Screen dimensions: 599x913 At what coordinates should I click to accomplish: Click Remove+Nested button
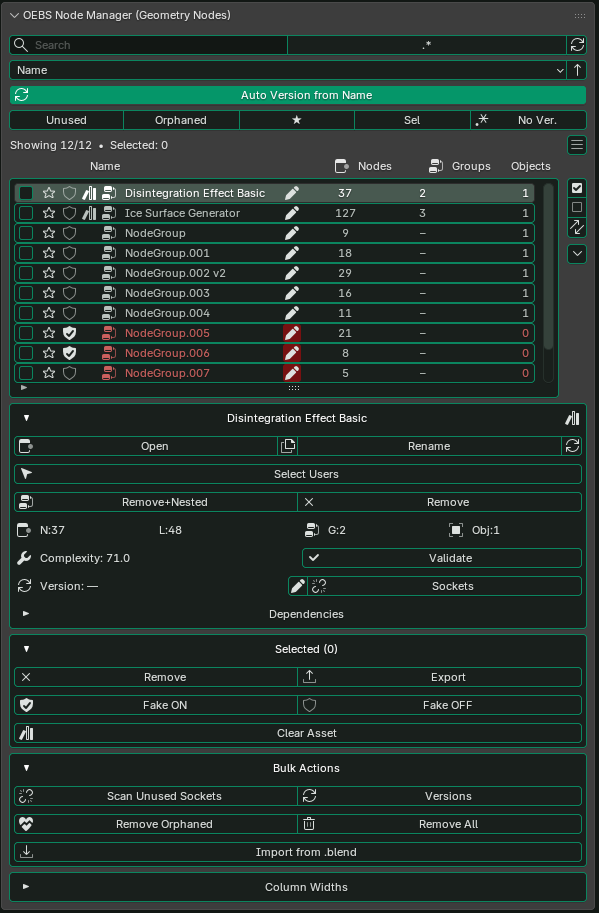[156, 502]
